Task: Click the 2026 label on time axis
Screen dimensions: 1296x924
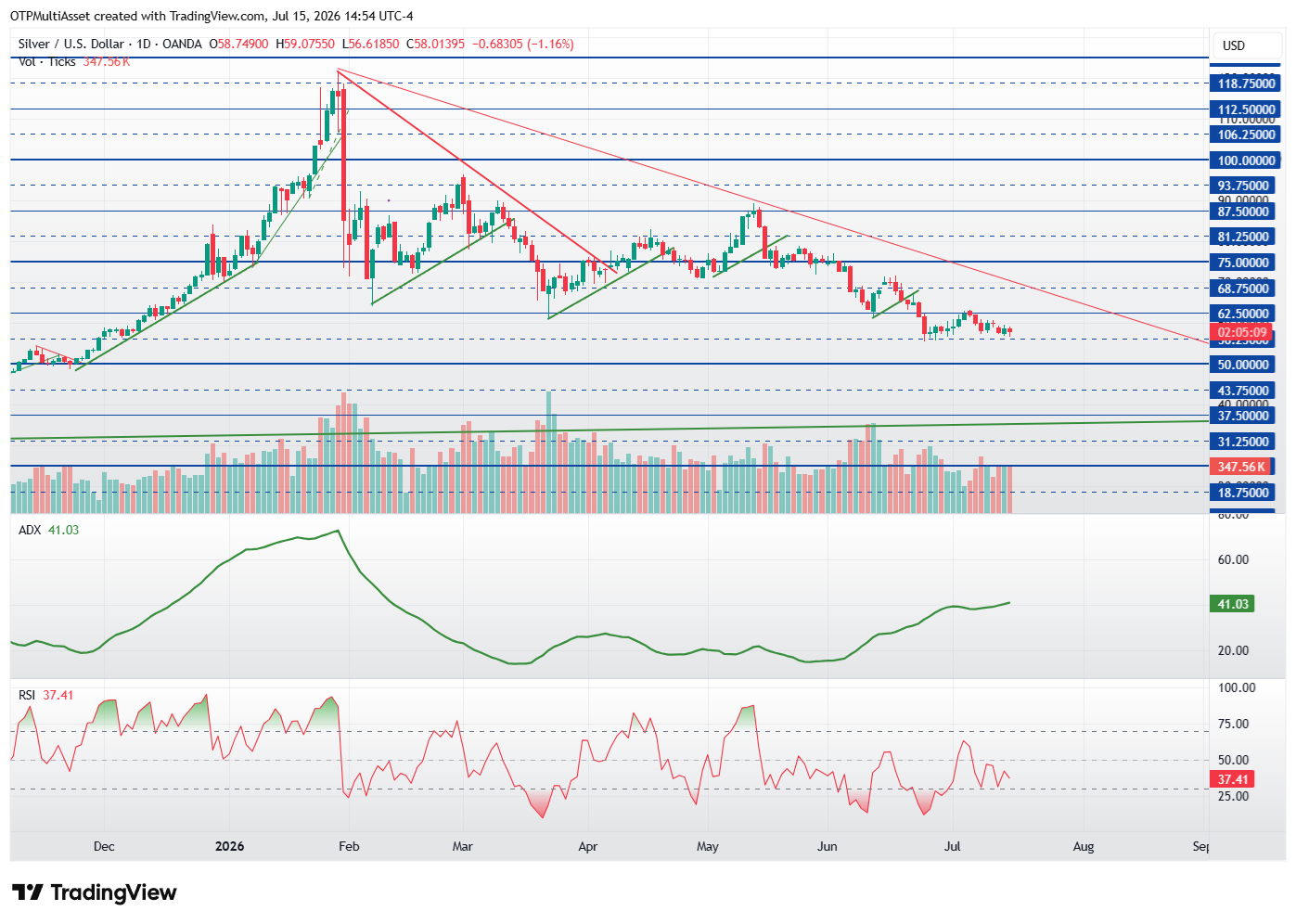Action: 229,846
